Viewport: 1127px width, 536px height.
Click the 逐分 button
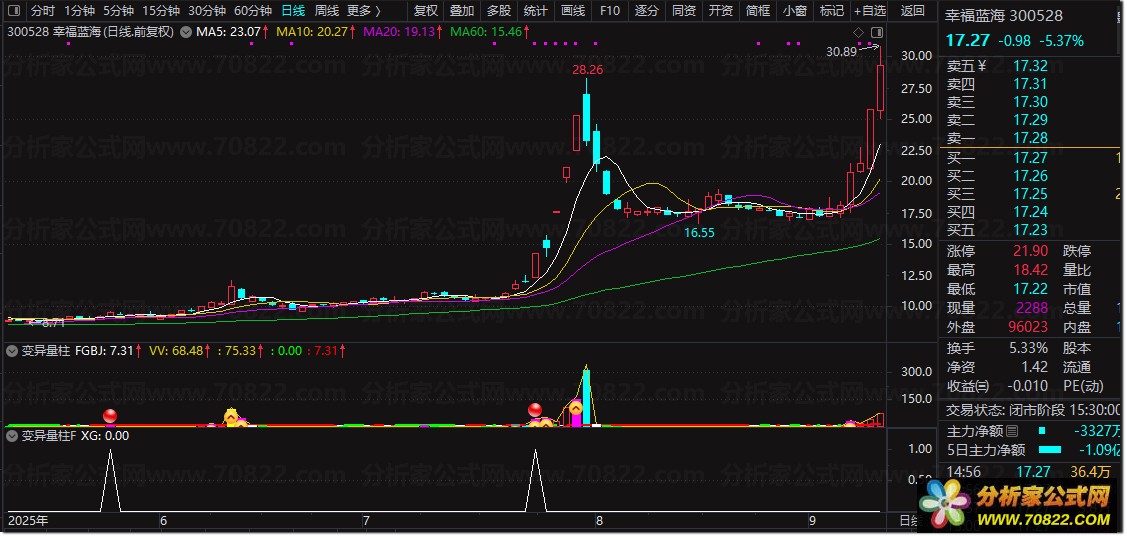[647, 10]
